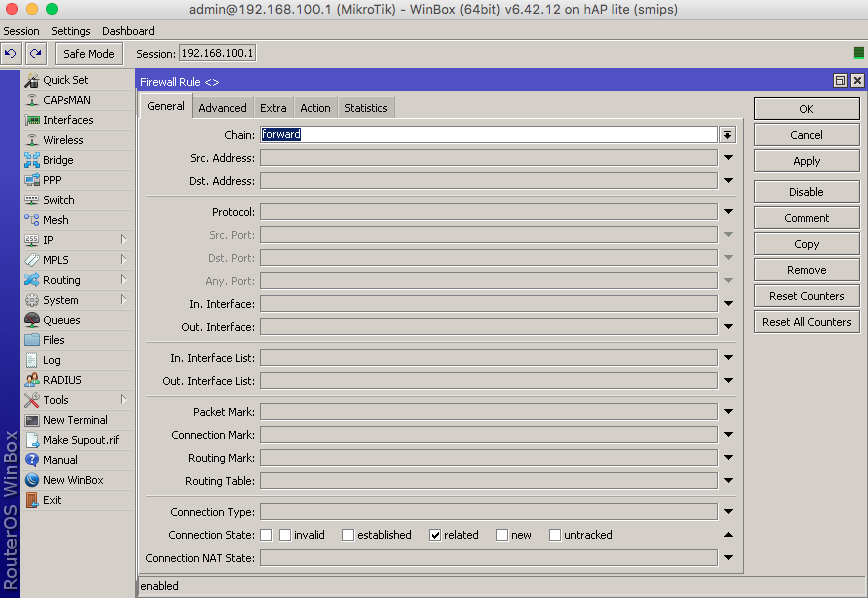This screenshot has width=868, height=598.
Task: Click the Apply button
Action: pyautogui.click(x=807, y=161)
